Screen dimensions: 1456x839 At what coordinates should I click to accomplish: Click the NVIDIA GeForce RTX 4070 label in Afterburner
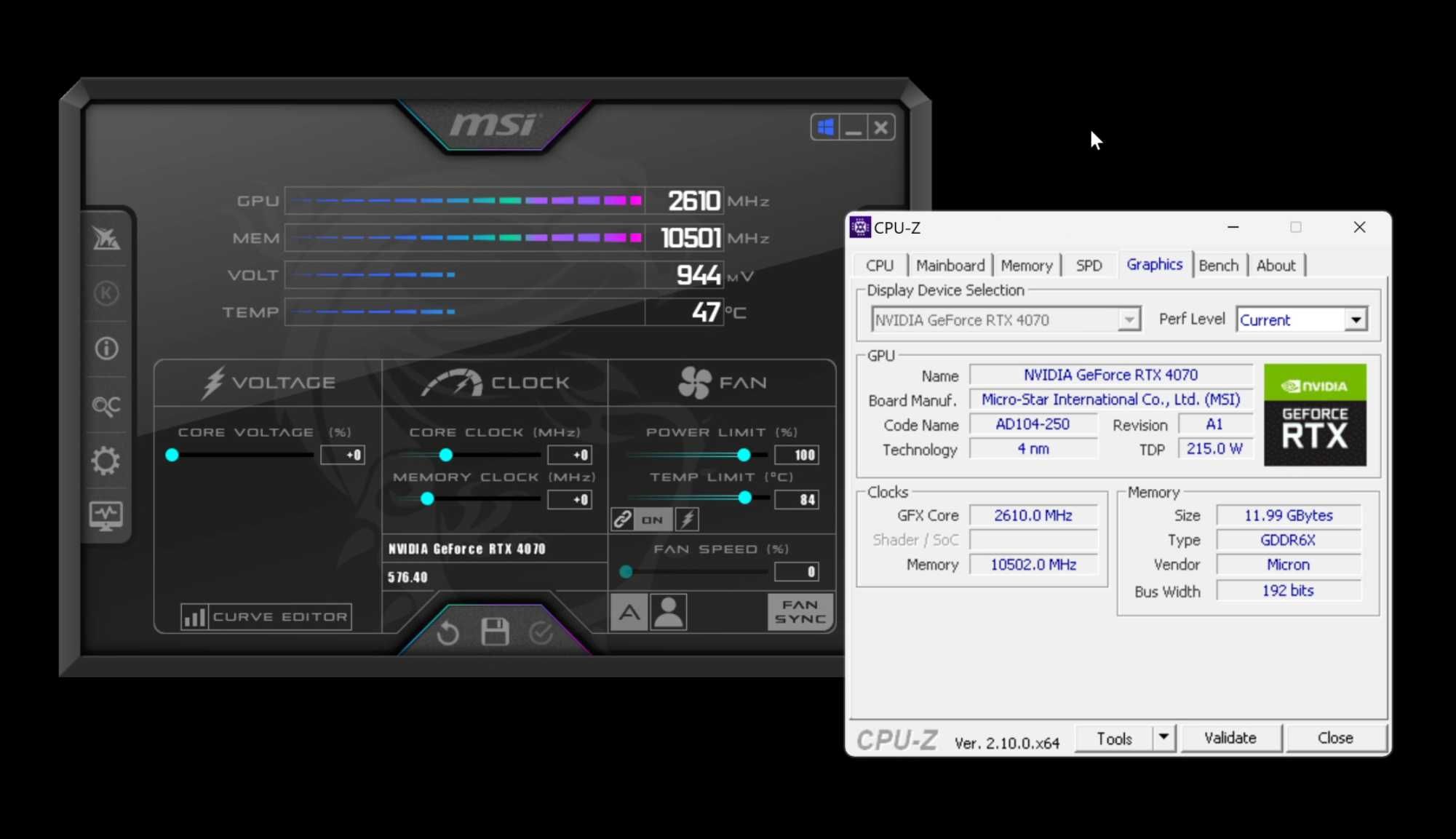(467, 549)
